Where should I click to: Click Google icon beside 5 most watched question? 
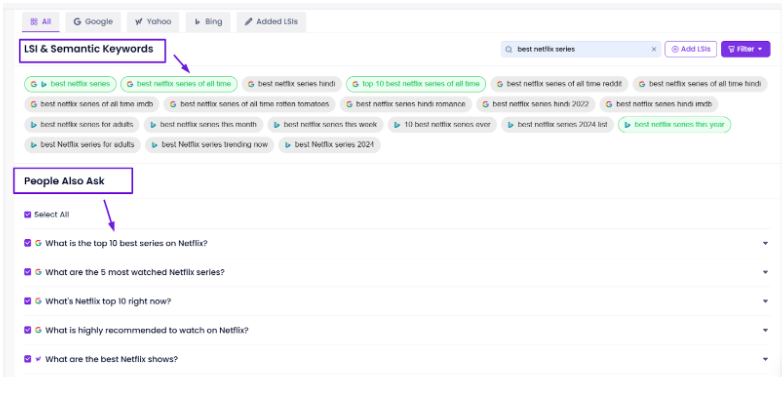click(38, 272)
